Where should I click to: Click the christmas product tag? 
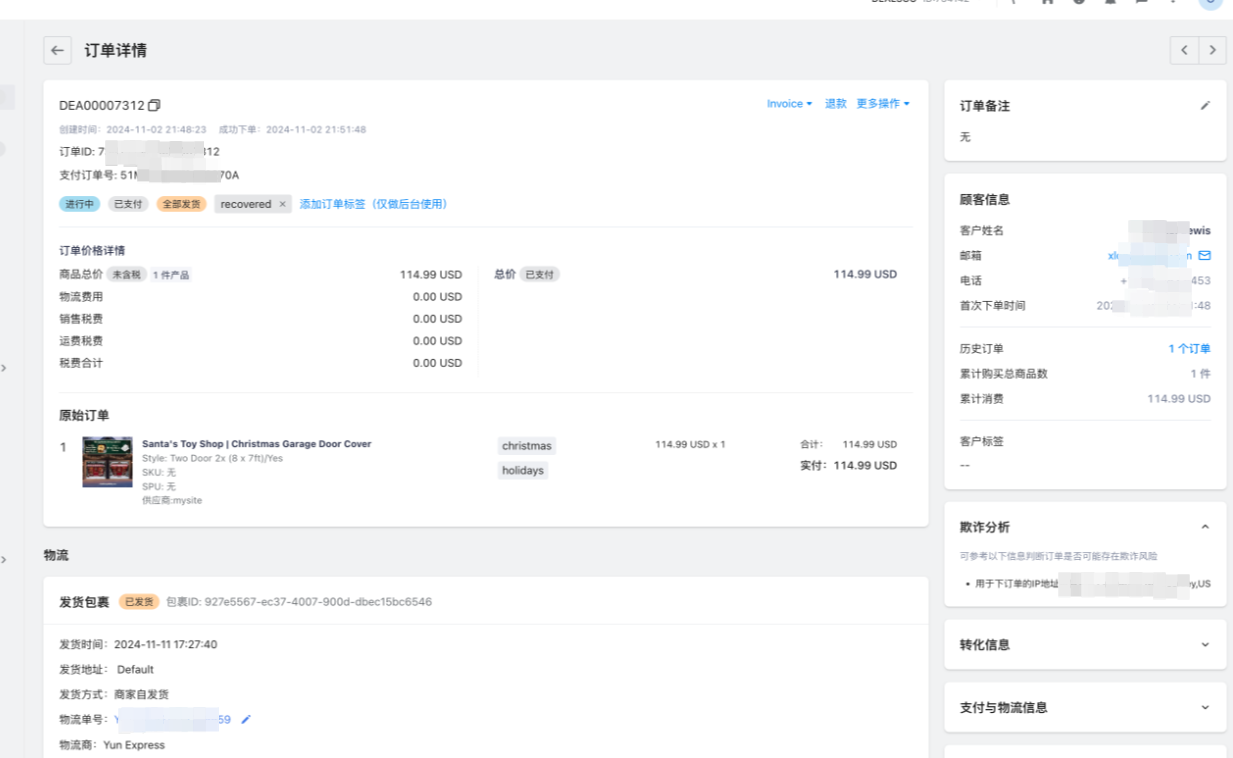point(526,446)
